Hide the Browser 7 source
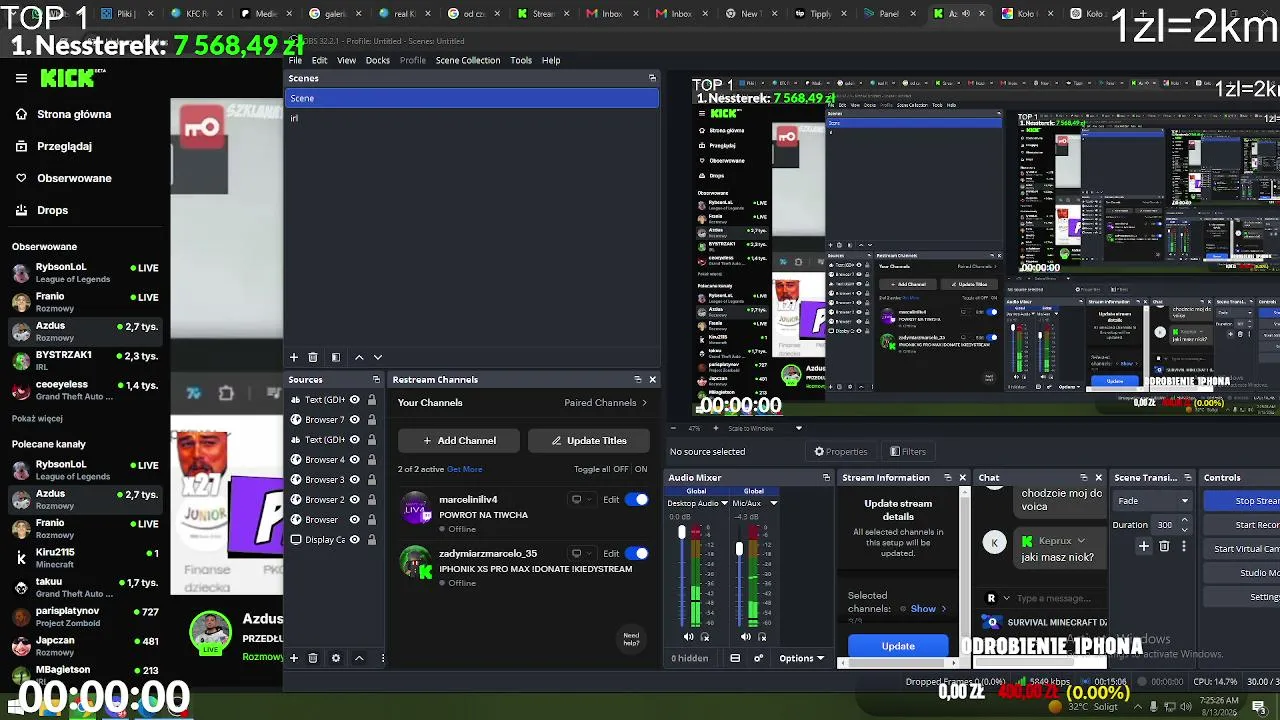Image resolution: width=1280 pixels, height=720 pixels. coord(354,420)
